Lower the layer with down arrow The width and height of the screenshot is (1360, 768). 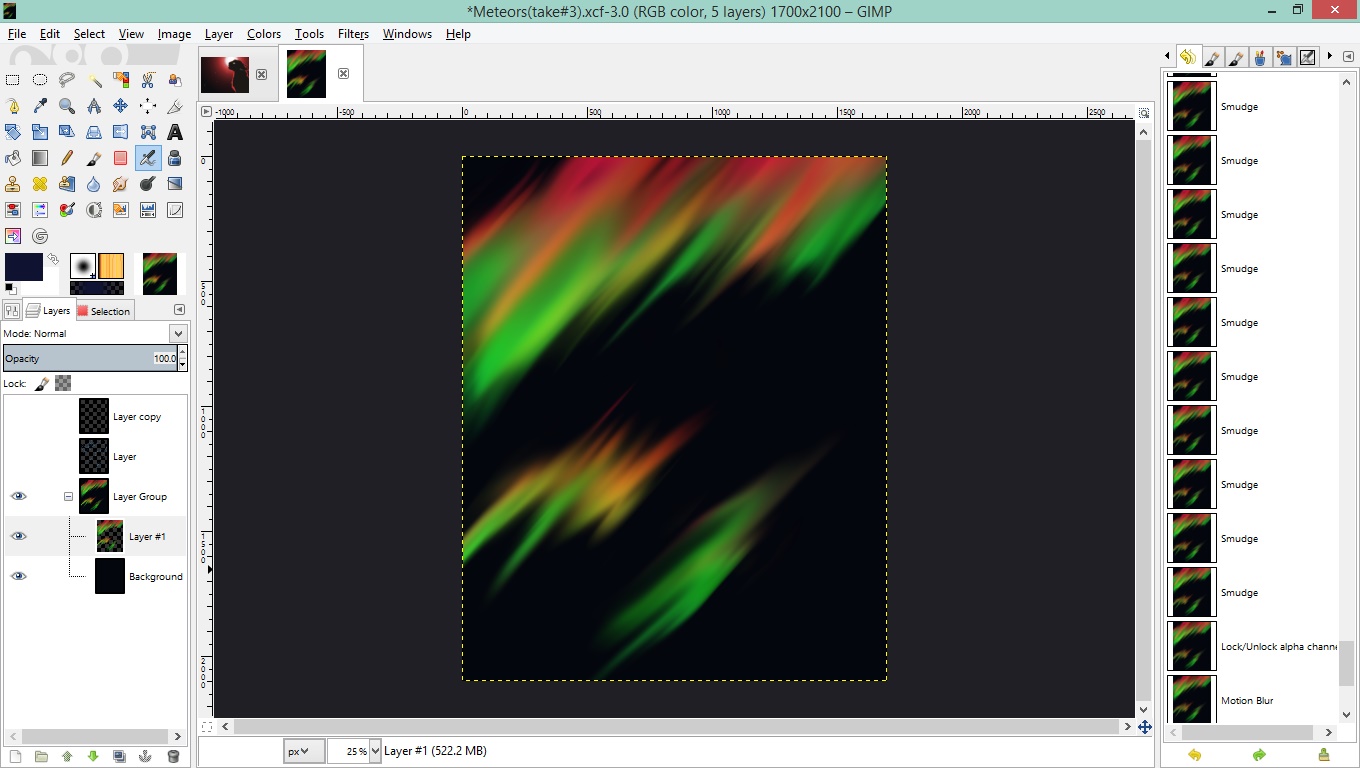pos(93,757)
